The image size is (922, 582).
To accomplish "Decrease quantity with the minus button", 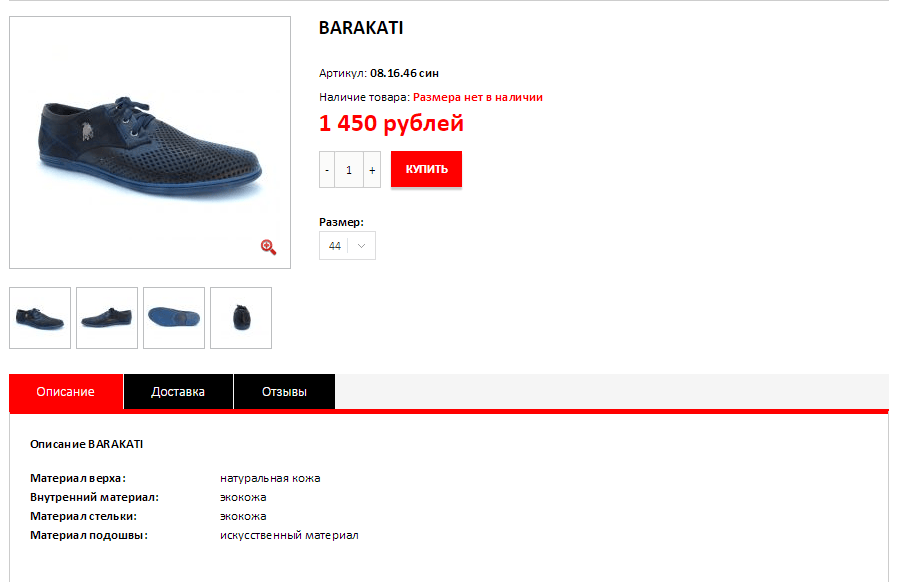I will click(327, 170).
